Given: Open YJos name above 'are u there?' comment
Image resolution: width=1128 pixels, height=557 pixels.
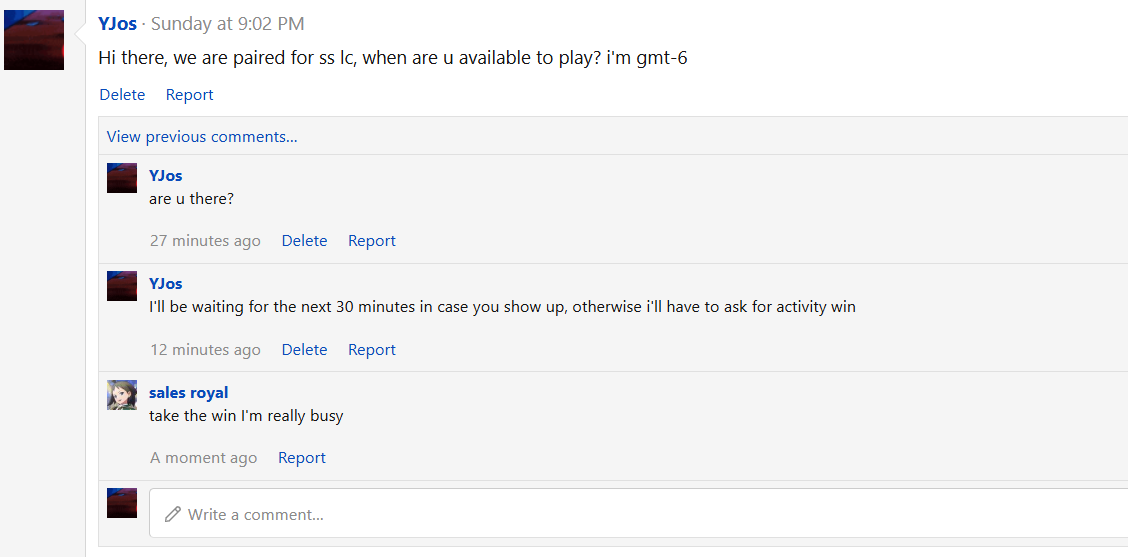Looking at the screenshot, I should [x=165, y=175].
